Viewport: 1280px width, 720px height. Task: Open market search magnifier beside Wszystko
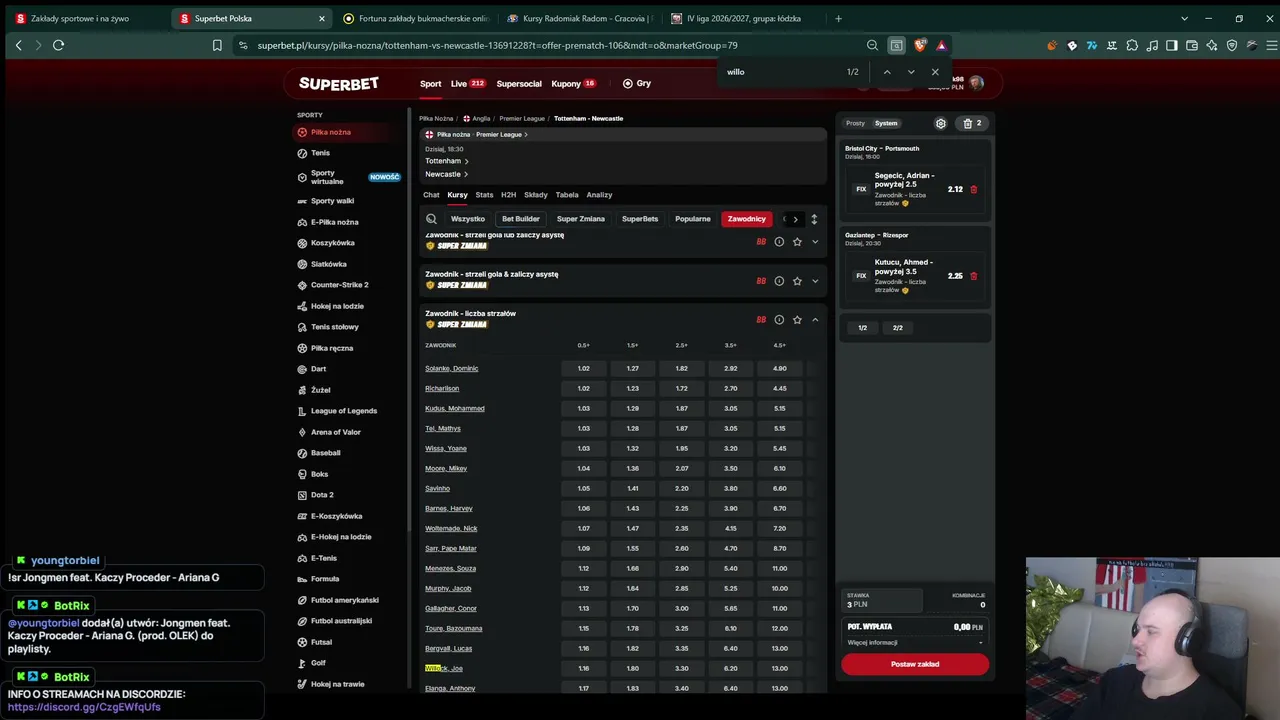tap(431, 219)
